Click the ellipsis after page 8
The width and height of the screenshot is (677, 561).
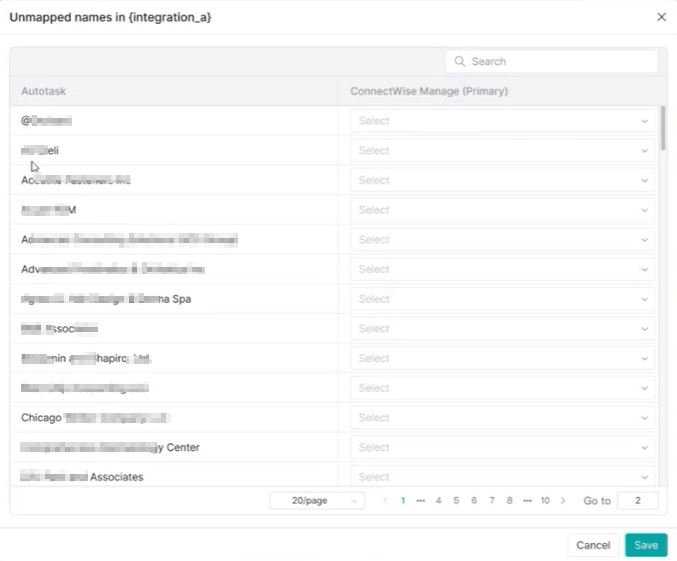pos(527,500)
